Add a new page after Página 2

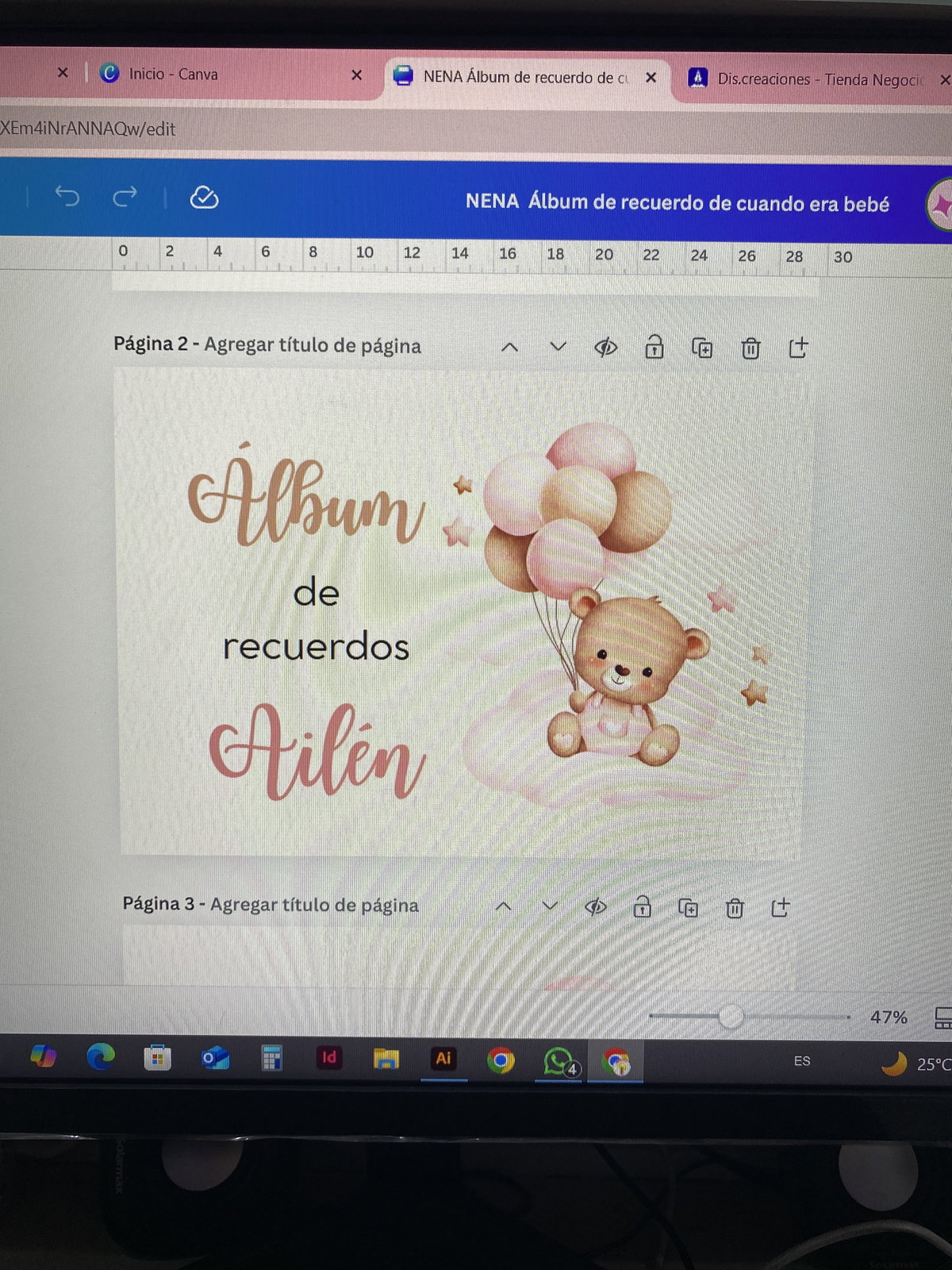click(x=798, y=348)
